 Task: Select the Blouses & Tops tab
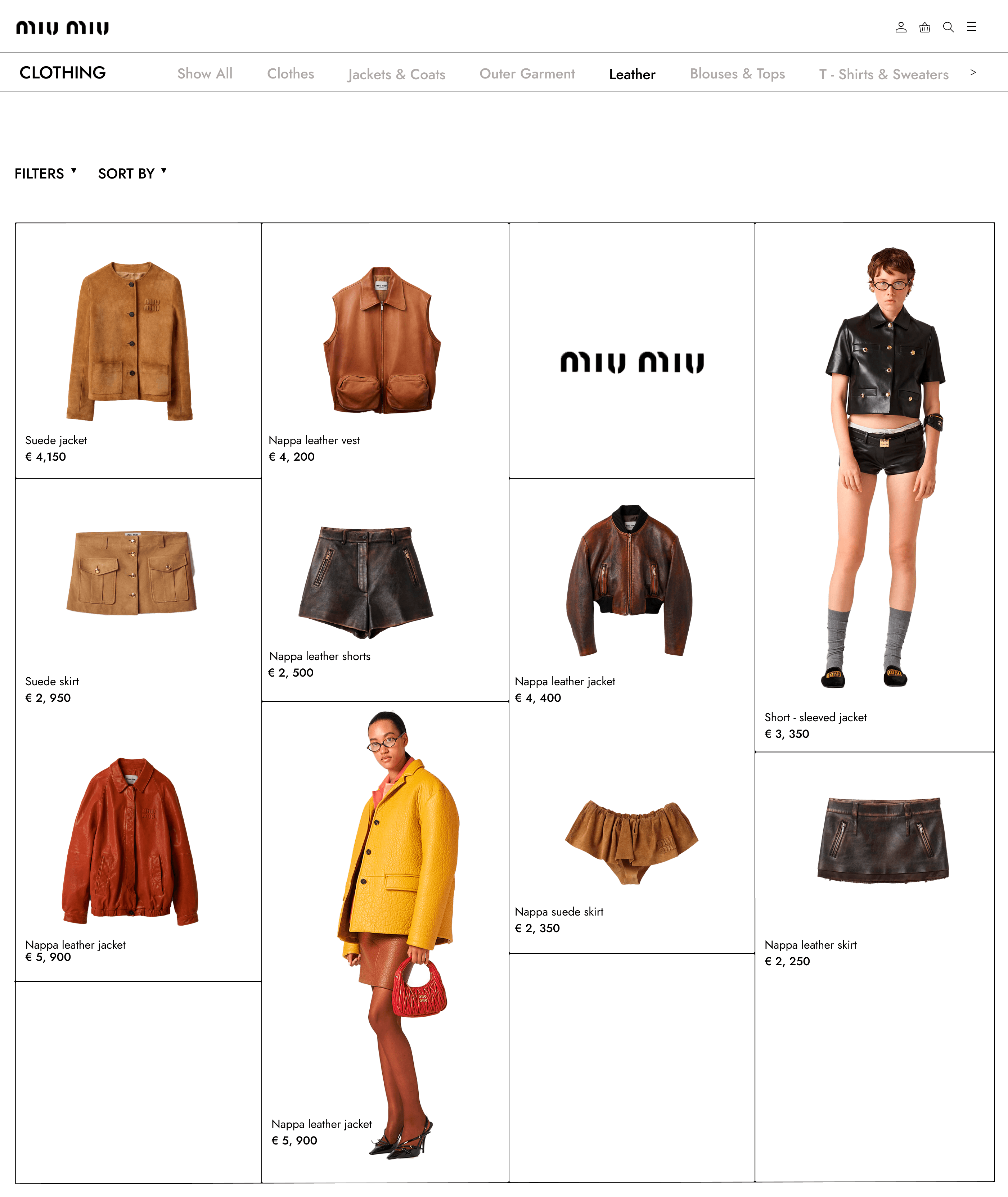(x=737, y=74)
